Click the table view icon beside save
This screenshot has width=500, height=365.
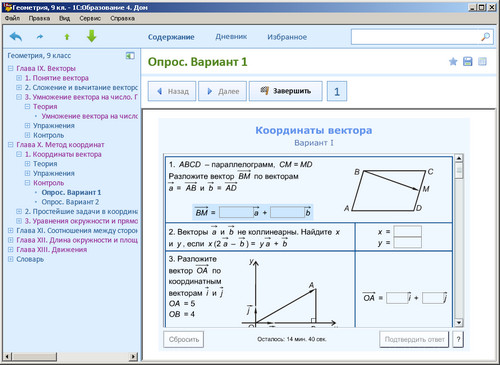pos(482,62)
